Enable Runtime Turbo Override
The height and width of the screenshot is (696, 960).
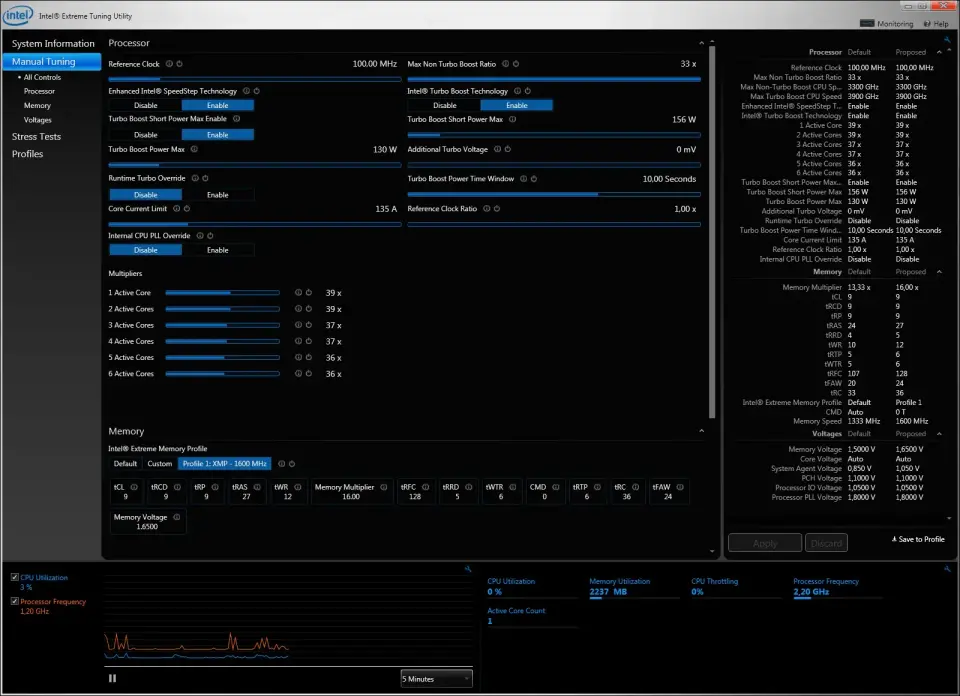217,195
